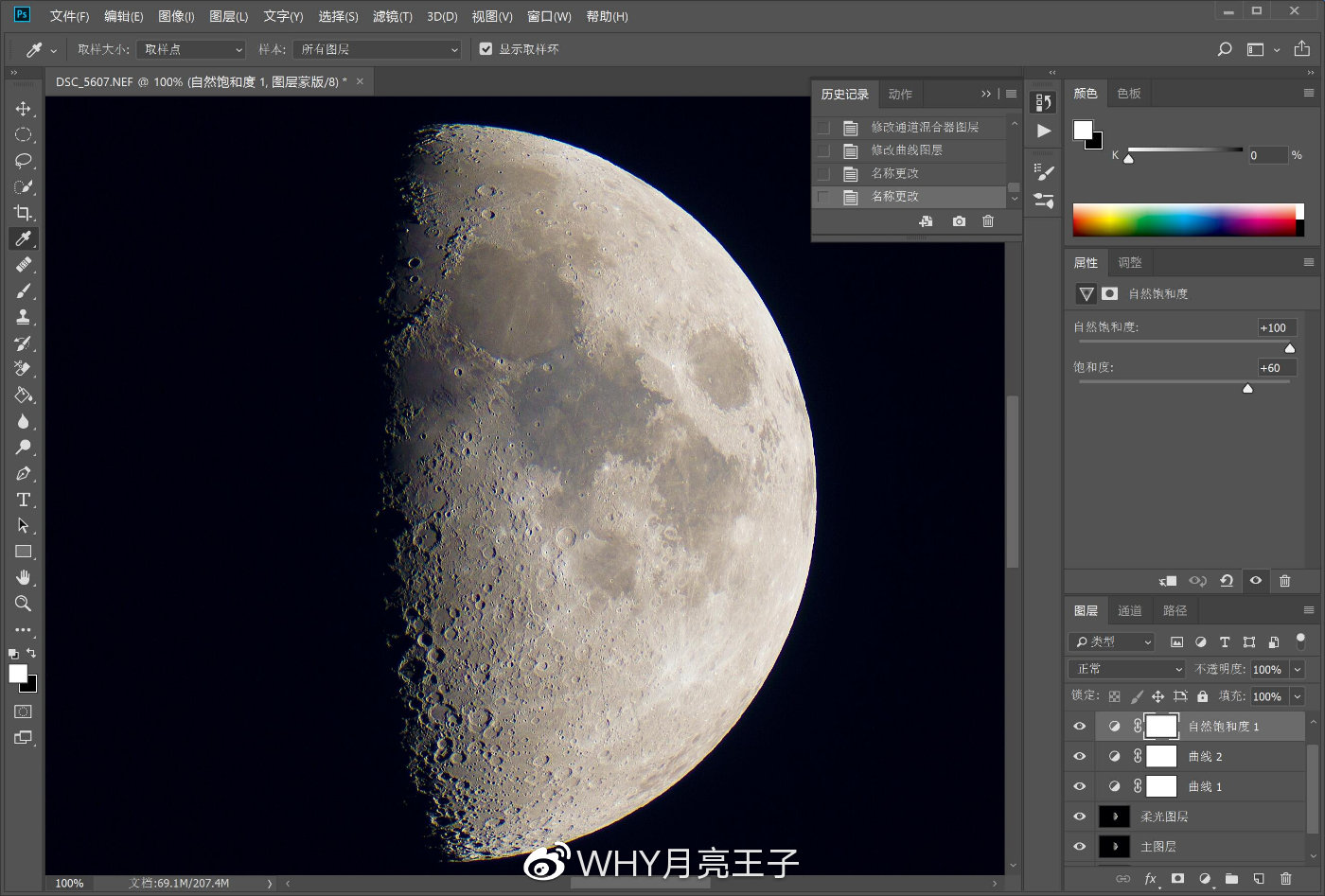Create a new layer icon in Layers
The width and height of the screenshot is (1325, 896).
1259,879
